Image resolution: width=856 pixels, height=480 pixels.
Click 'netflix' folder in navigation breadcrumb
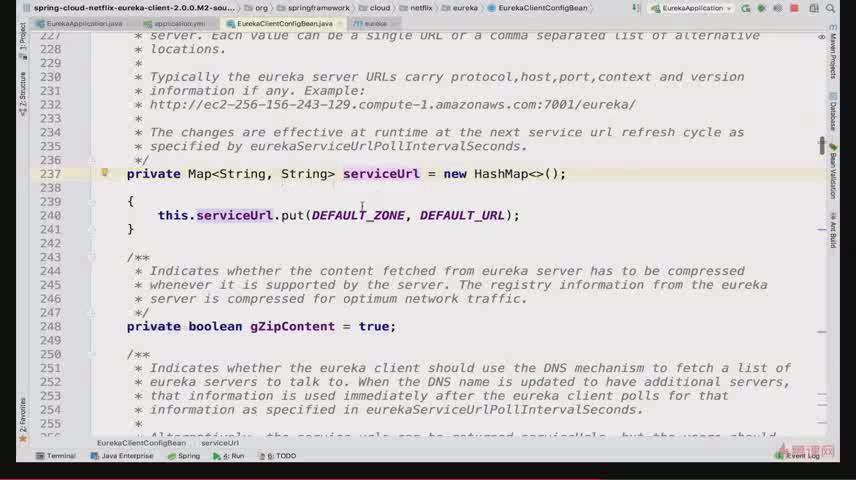[416, 8]
